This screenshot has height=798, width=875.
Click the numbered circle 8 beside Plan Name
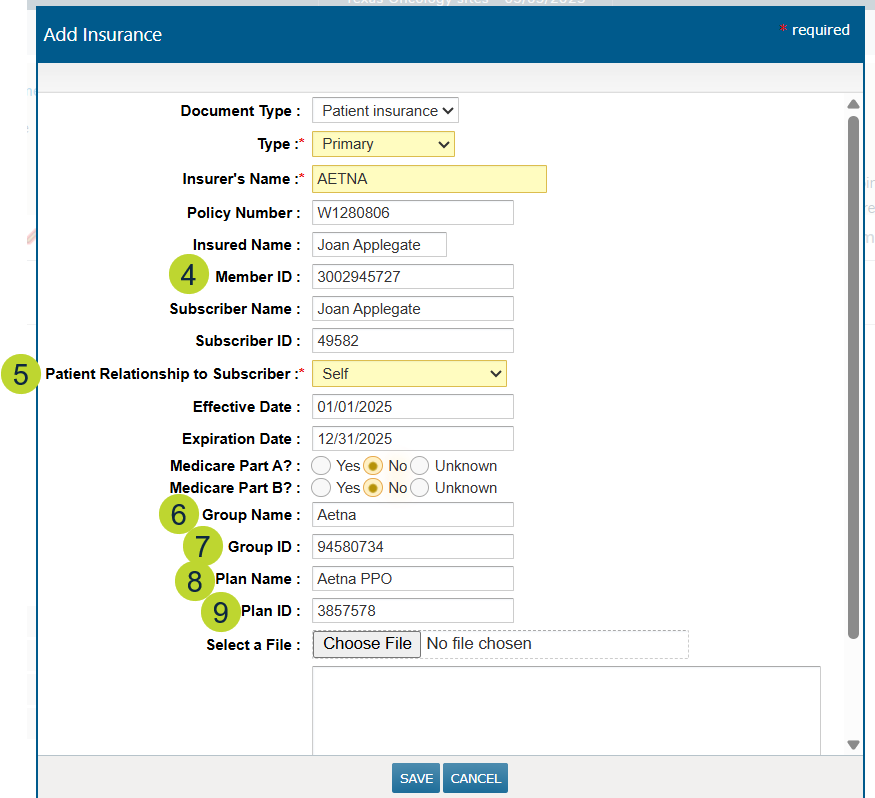point(195,580)
